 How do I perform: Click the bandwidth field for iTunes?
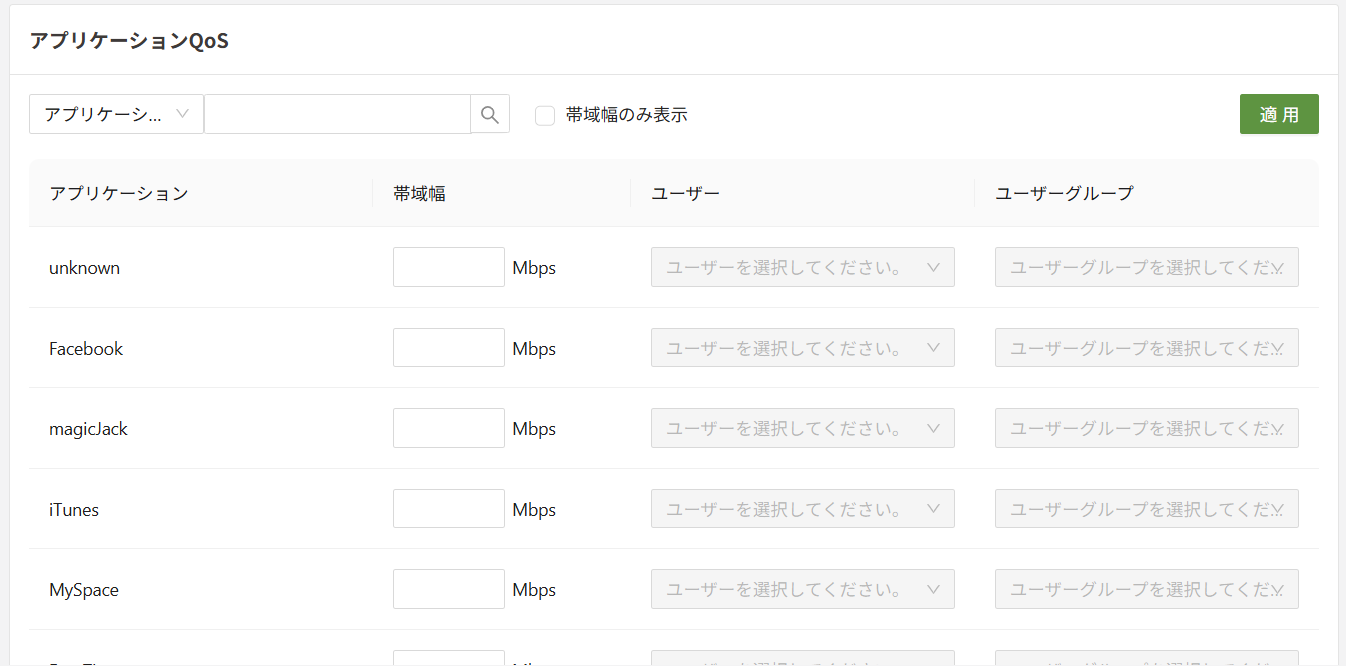(448, 509)
